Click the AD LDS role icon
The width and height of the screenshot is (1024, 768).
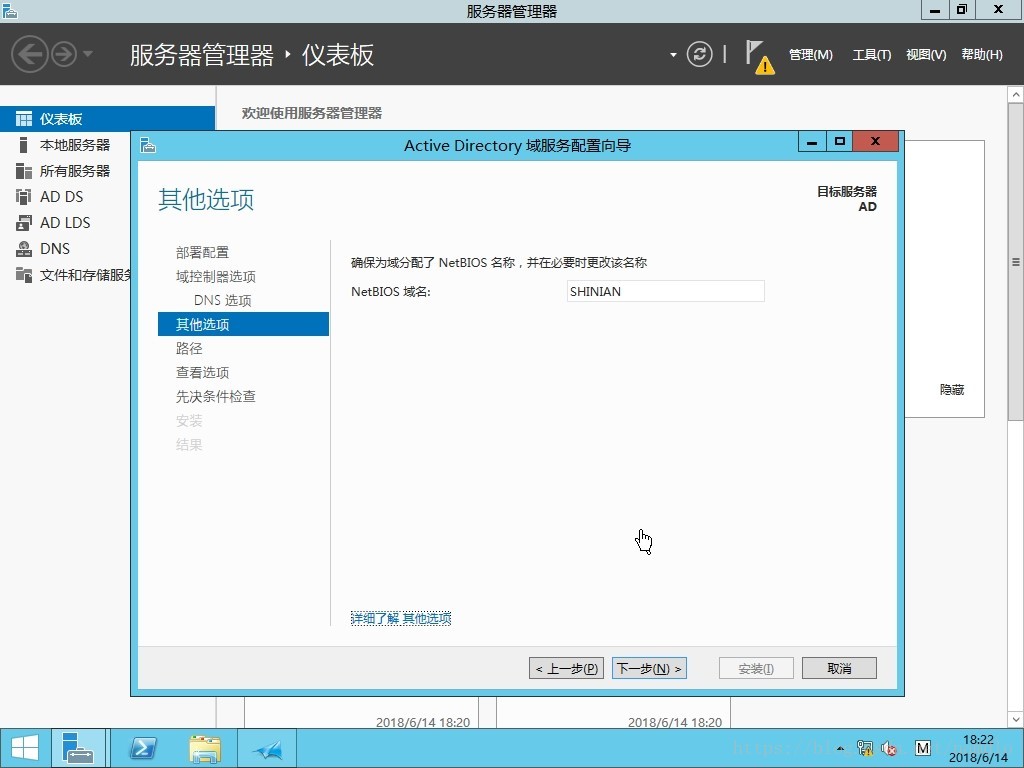click(24, 223)
